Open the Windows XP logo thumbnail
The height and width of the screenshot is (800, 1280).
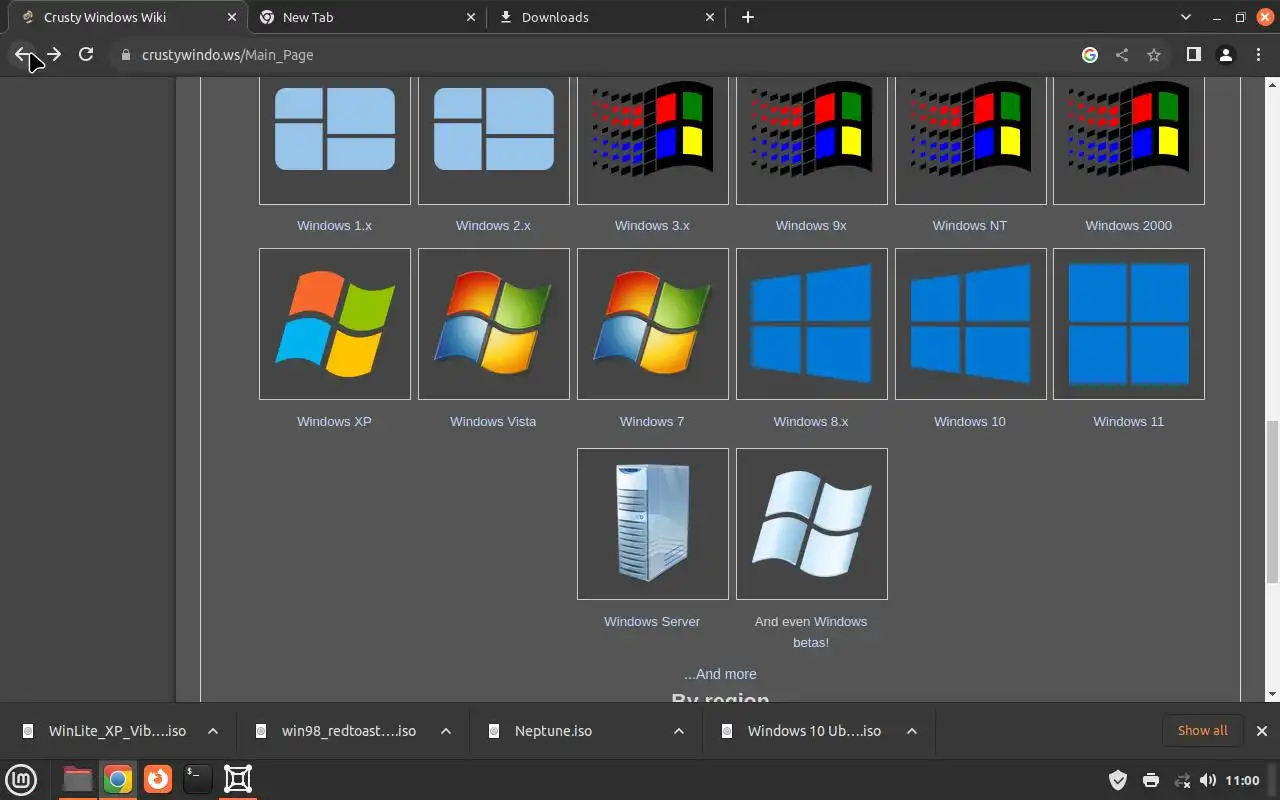(335, 324)
